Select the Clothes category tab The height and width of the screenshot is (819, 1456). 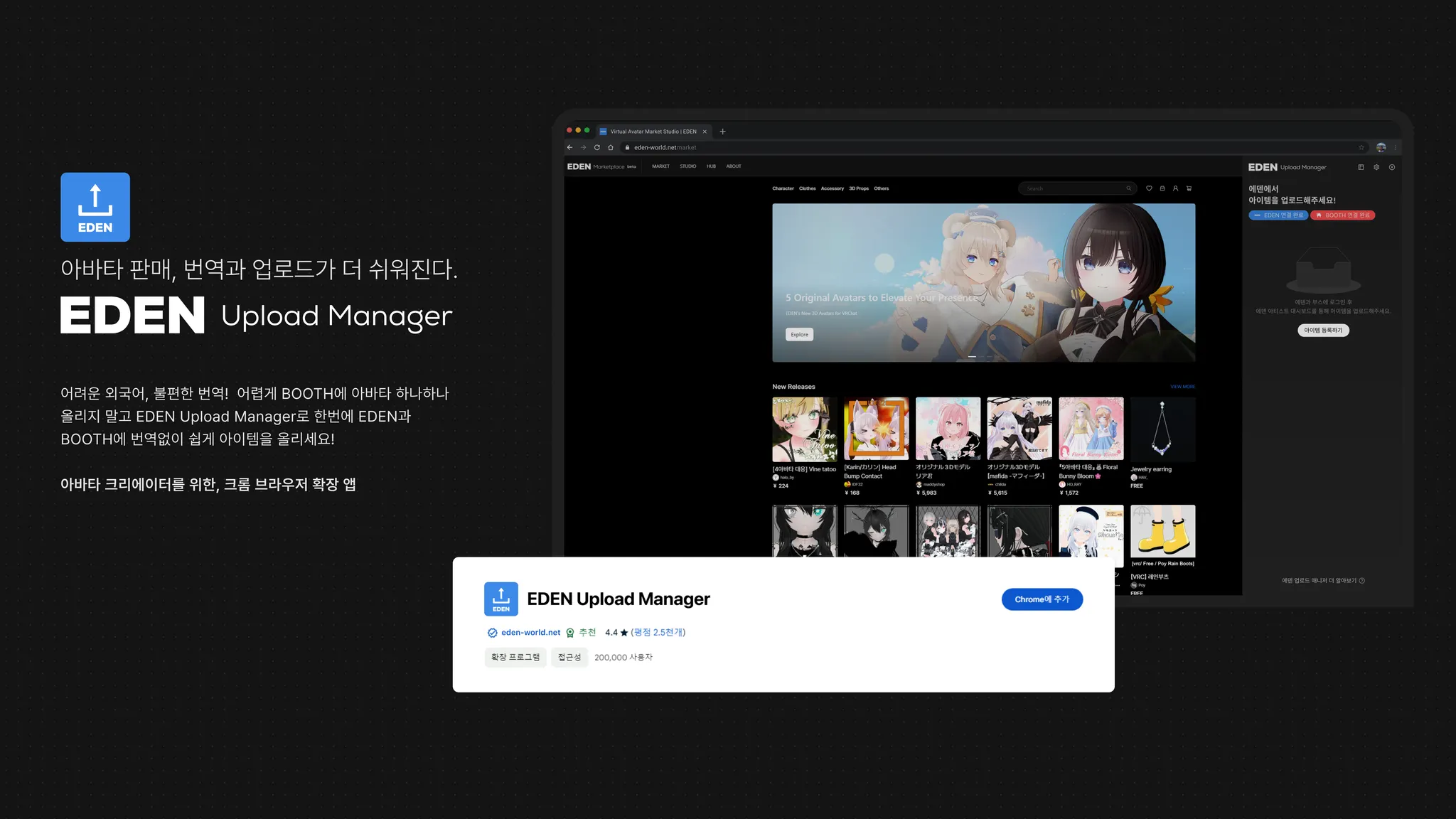click(x=807, y=188)
